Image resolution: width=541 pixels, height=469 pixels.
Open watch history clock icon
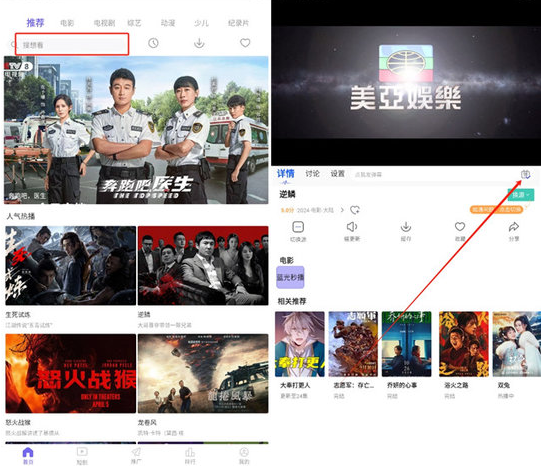(153, 43)
